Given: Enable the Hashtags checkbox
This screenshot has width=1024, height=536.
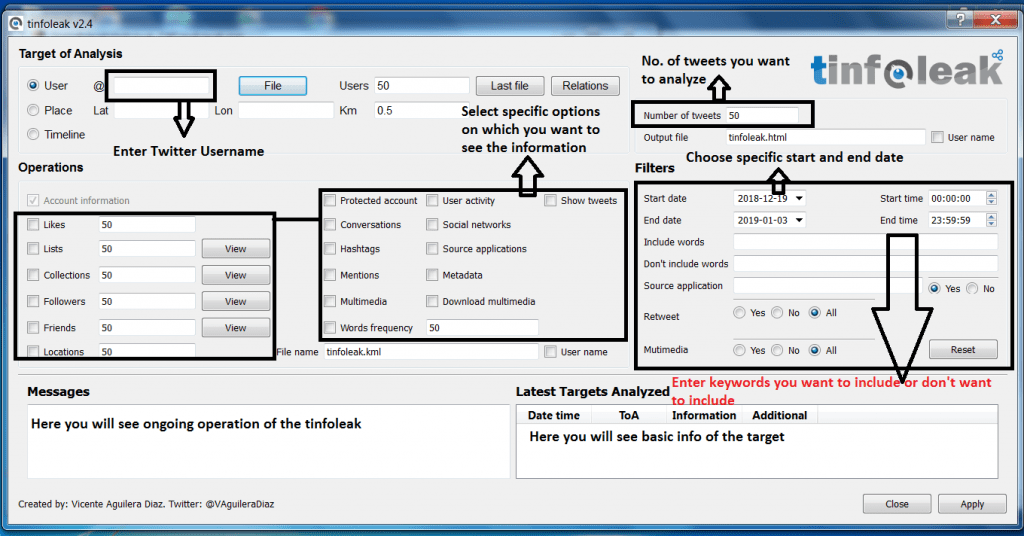Looking at the screenshot, I should pyautogui.click(x=330, y=249).
